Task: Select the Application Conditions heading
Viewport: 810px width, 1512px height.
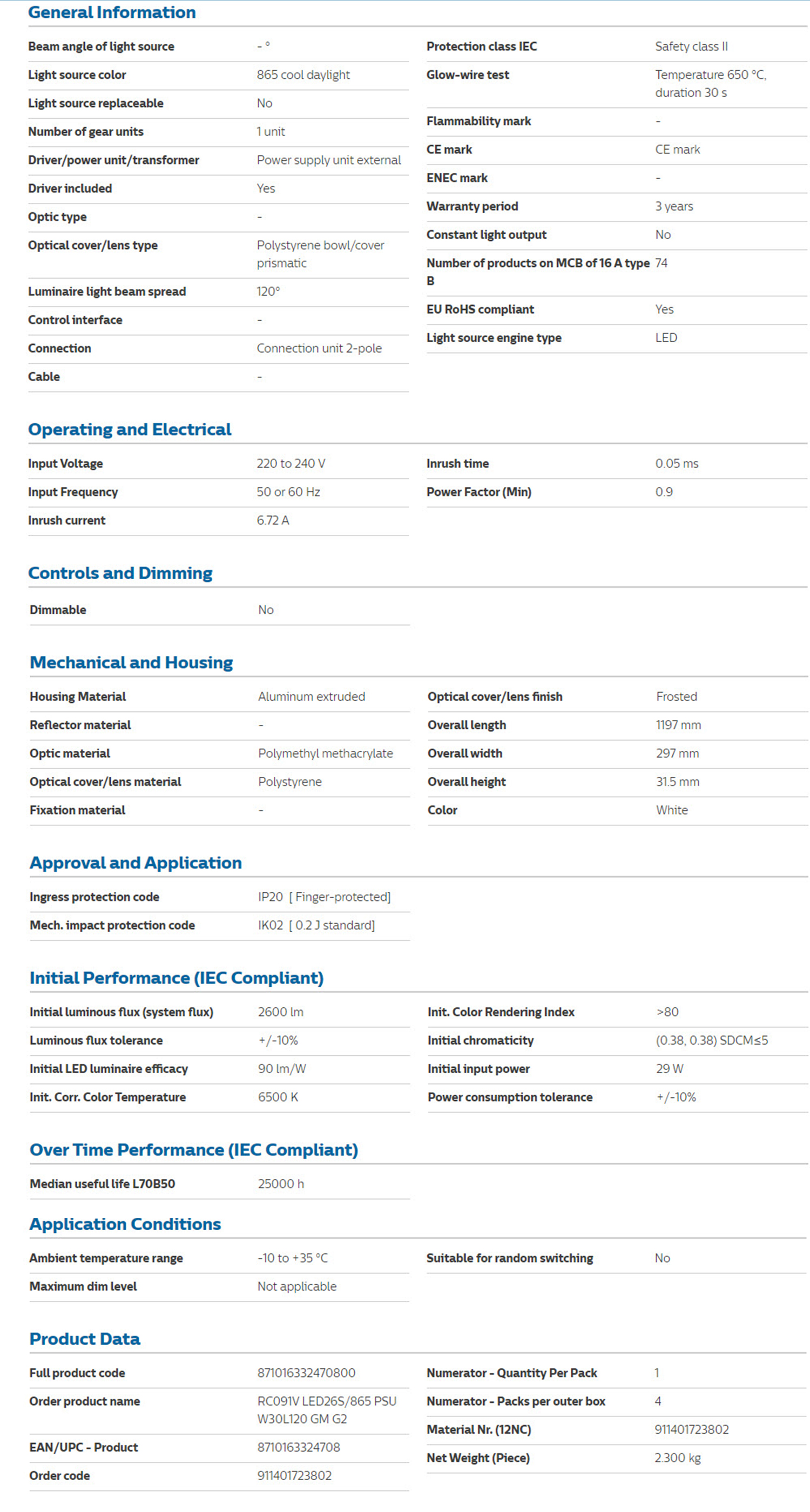Action: click(x=125, y=1224)
